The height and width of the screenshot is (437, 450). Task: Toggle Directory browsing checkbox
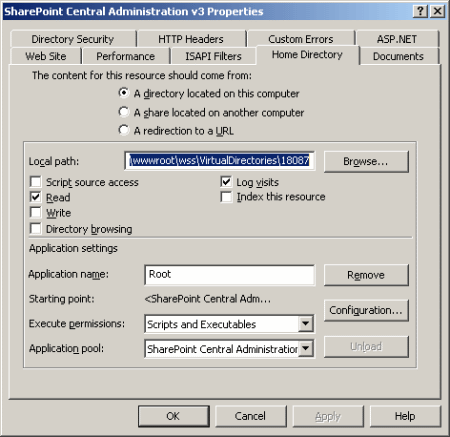pyautogui.click(x=35, y=229)
